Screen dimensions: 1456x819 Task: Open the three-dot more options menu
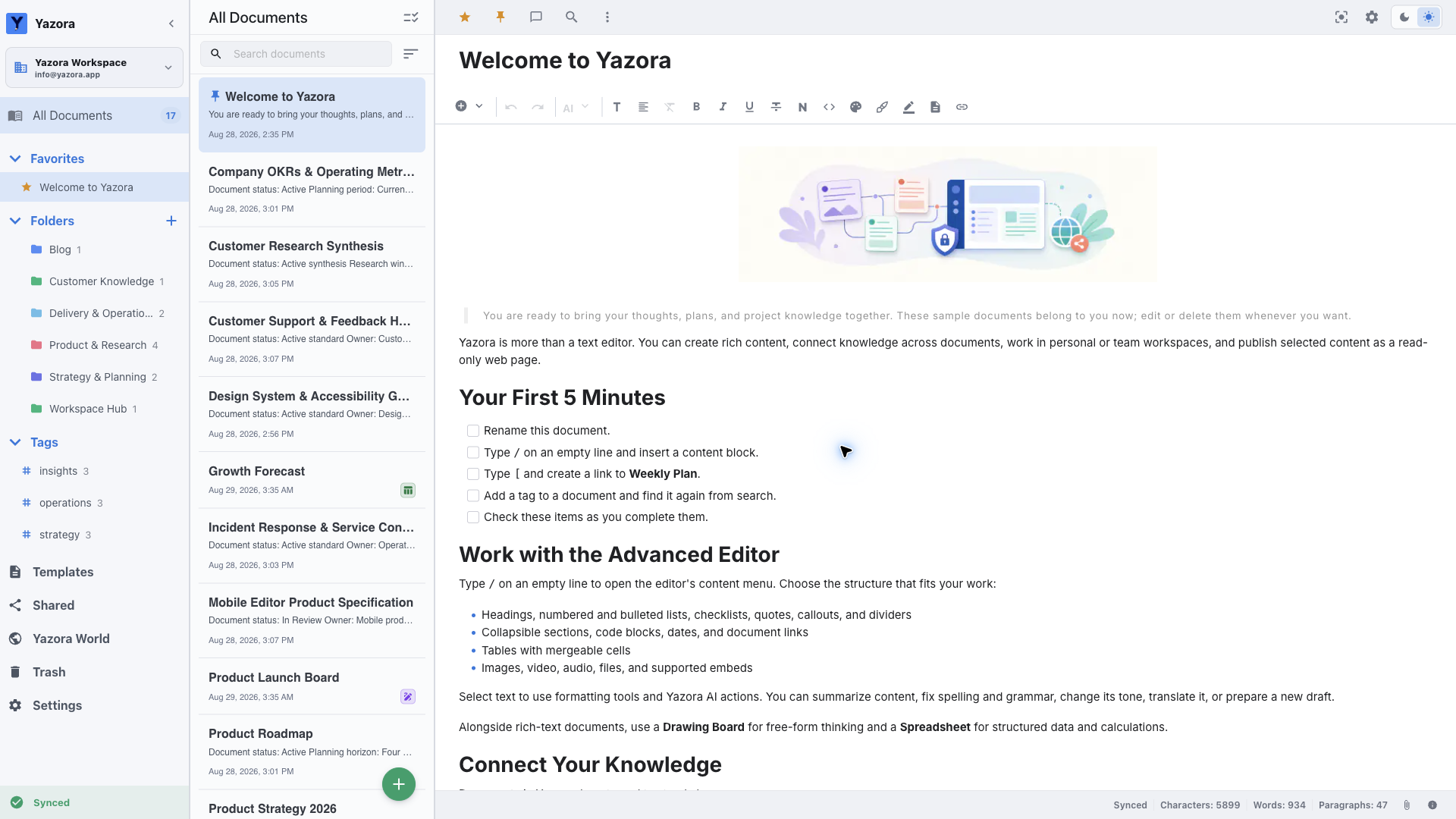pyautogui.click(x=607, y=17)
